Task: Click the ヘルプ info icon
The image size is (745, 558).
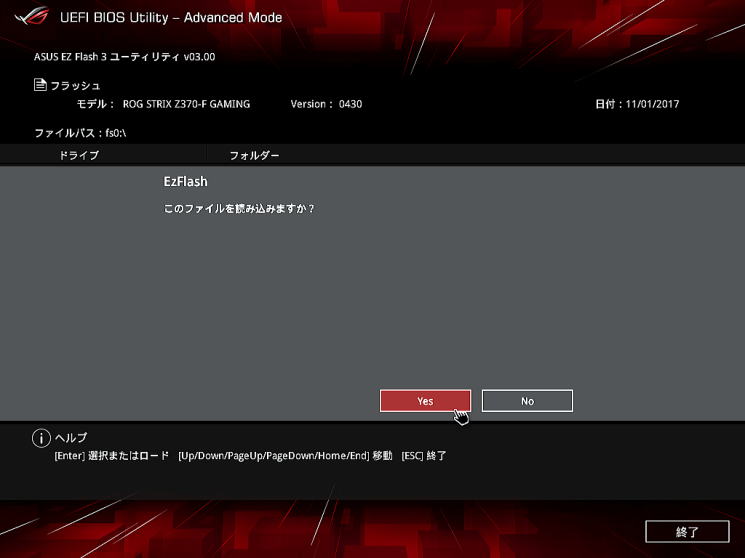Action: tap(41, 438)
